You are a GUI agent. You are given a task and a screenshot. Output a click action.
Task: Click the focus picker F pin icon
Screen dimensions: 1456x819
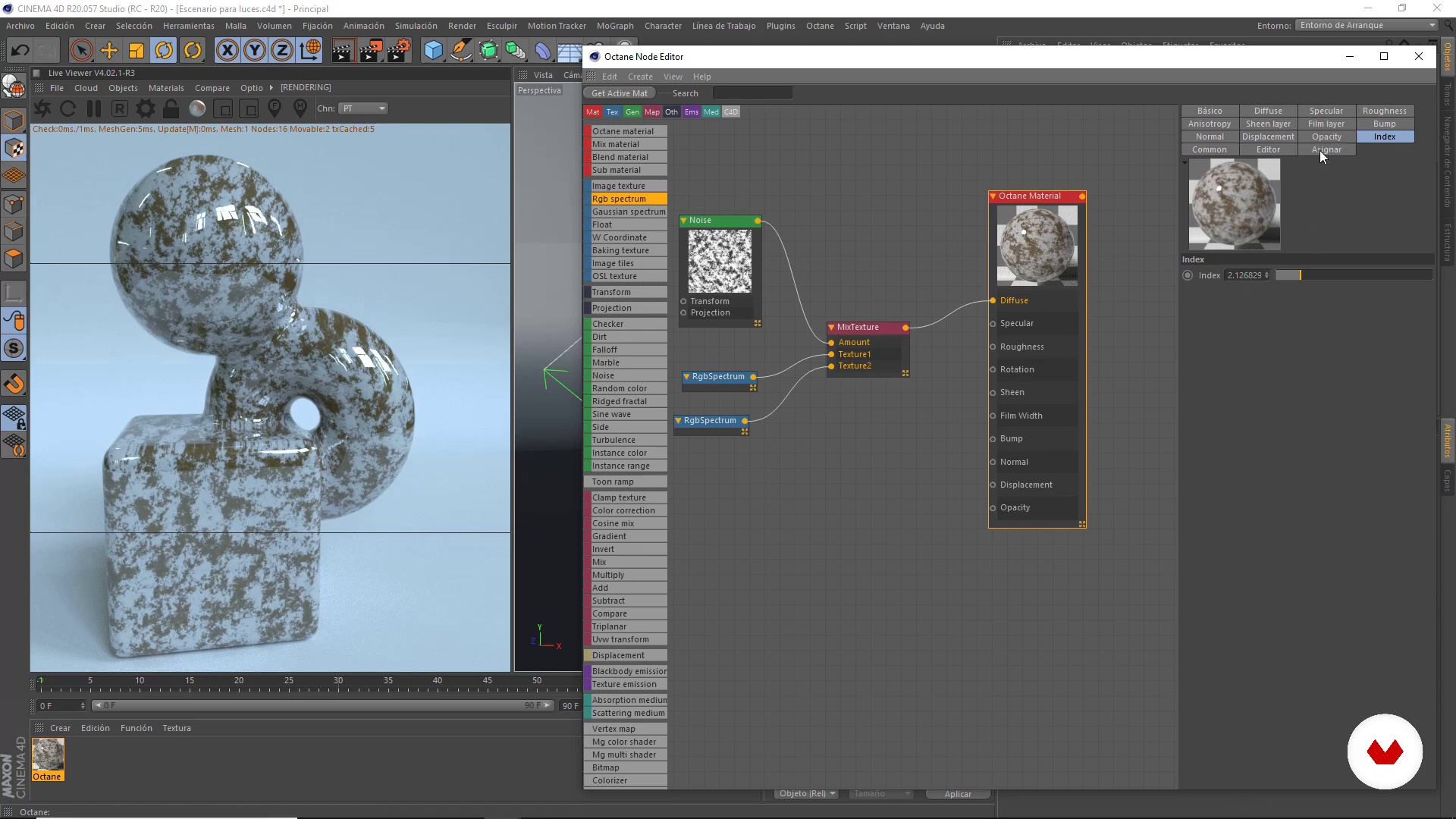coord(275,108)
